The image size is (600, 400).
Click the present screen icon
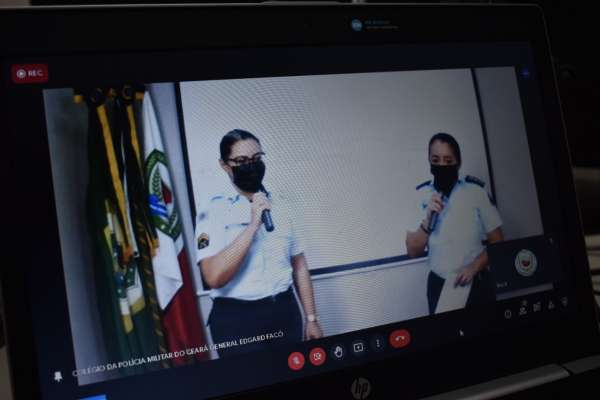click(x=358, y=347)
